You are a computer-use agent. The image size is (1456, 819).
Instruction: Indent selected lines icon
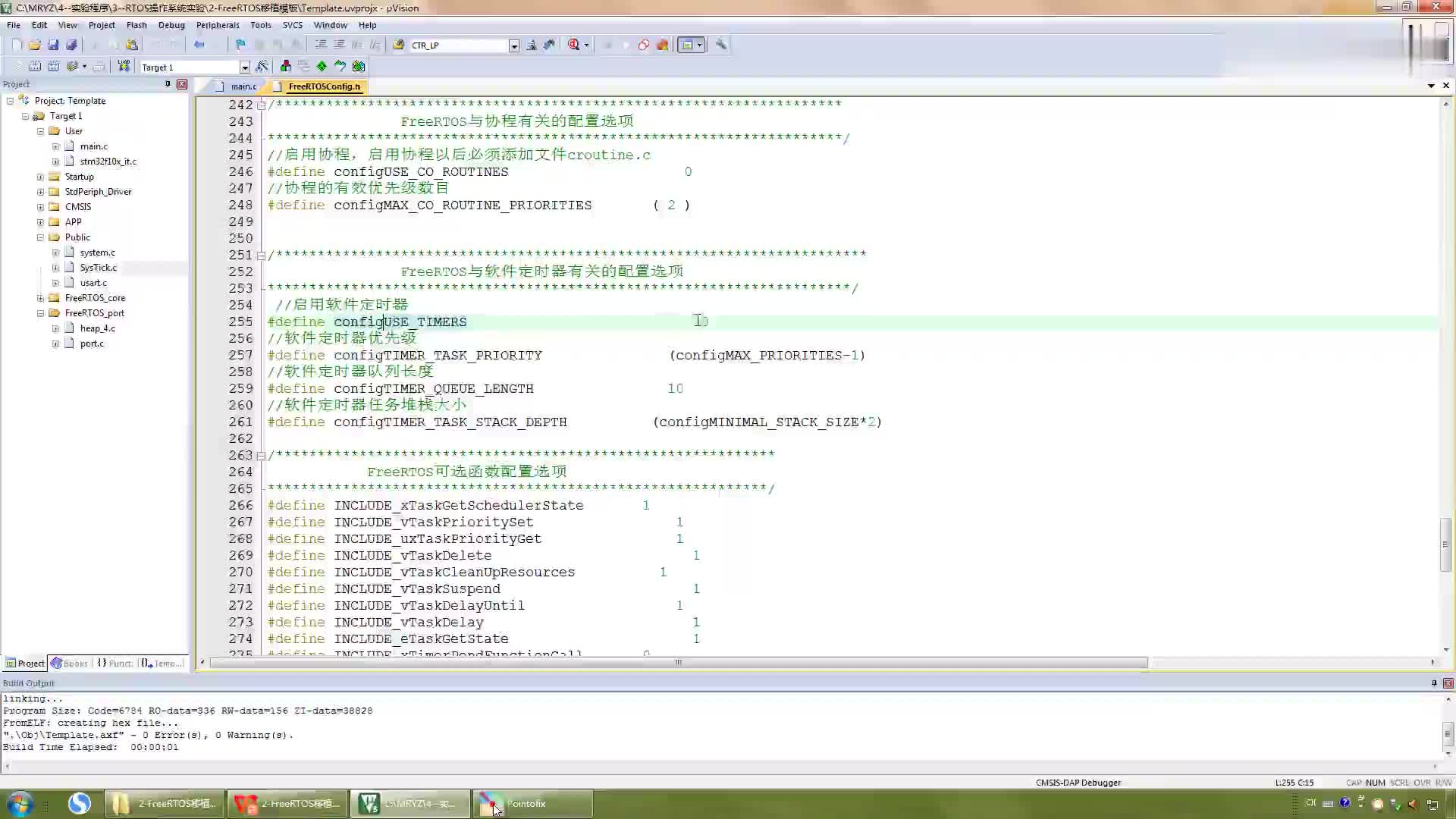pyautogui.click(x=321, y=45)
